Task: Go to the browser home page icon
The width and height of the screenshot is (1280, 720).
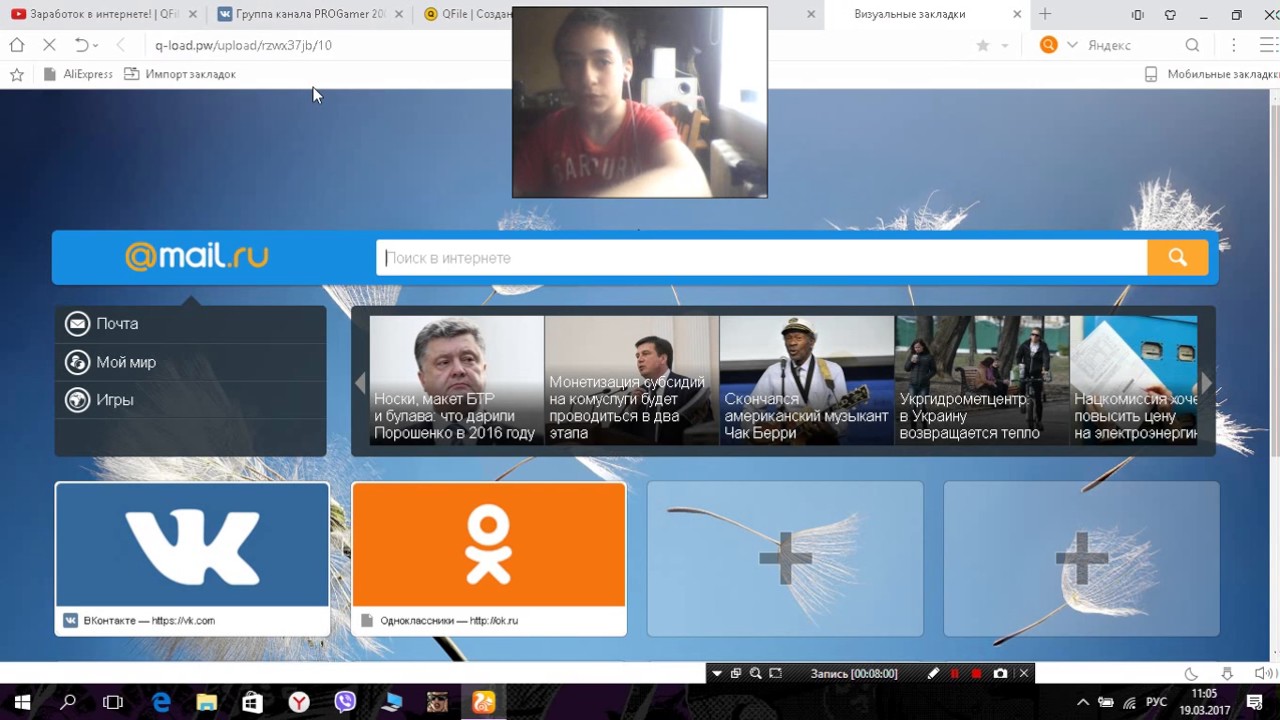Action: (x=17, y=45)
